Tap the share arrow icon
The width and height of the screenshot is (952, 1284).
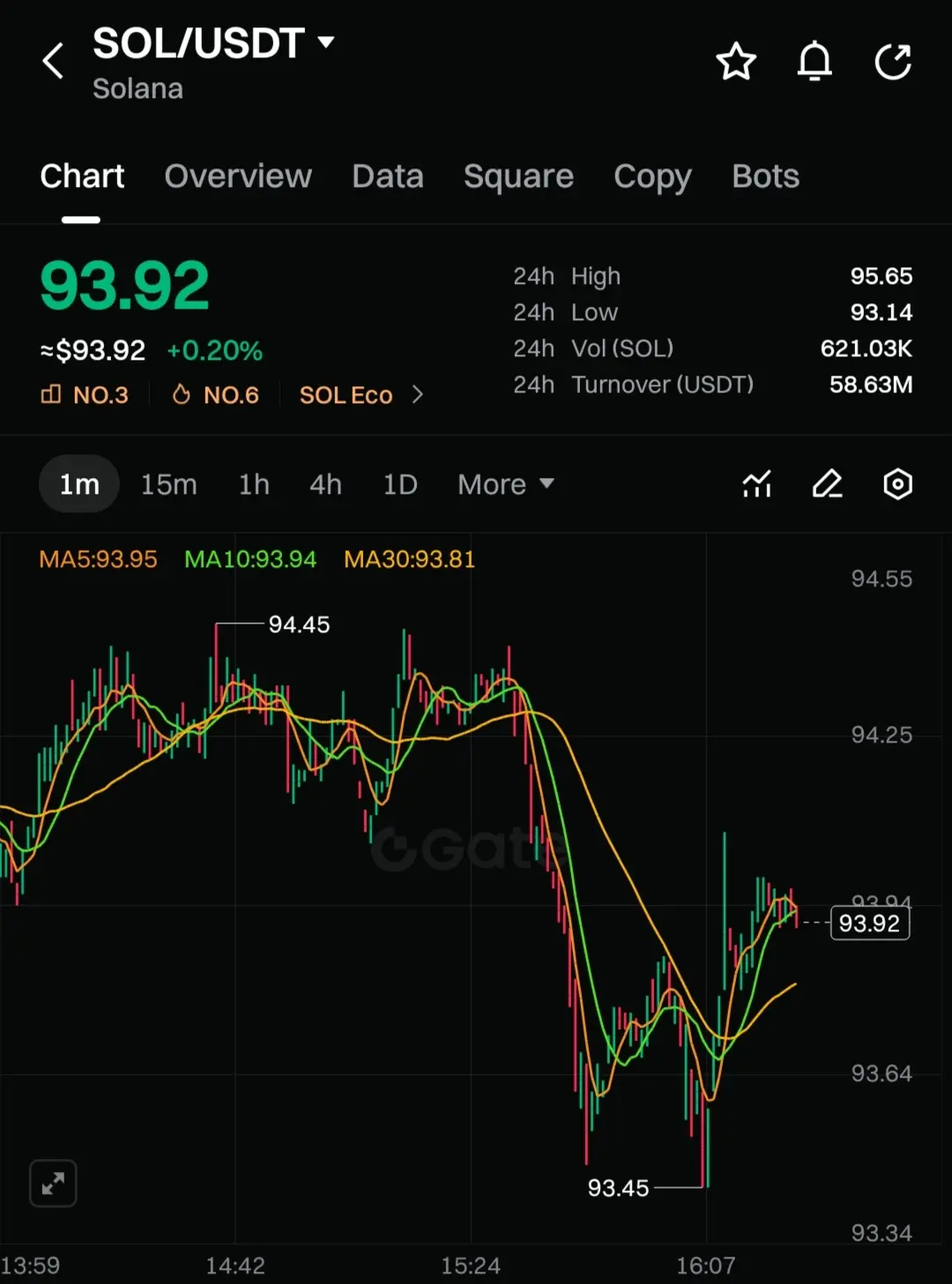click(893, 62)
